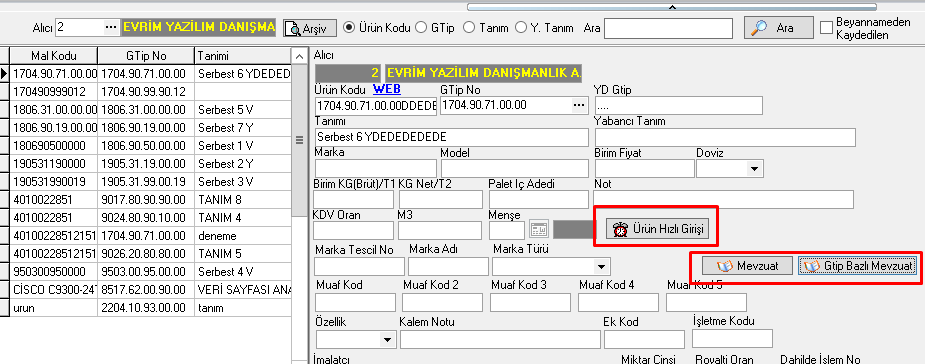Select the Tanım radio option
Screen dimensions: 925x364
pos(469,27)
